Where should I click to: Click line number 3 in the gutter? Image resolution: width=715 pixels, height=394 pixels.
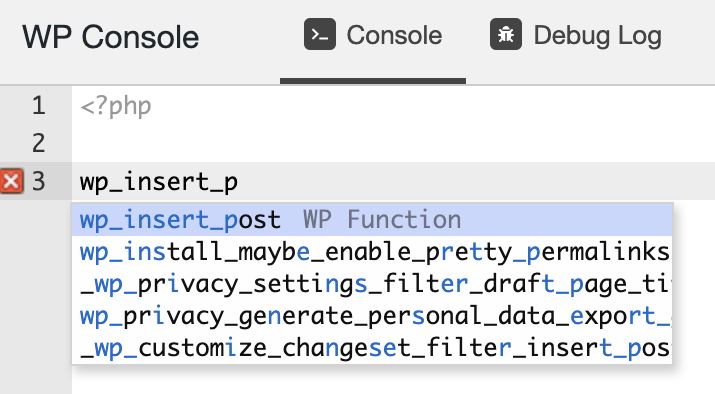(x=39, y=181)
